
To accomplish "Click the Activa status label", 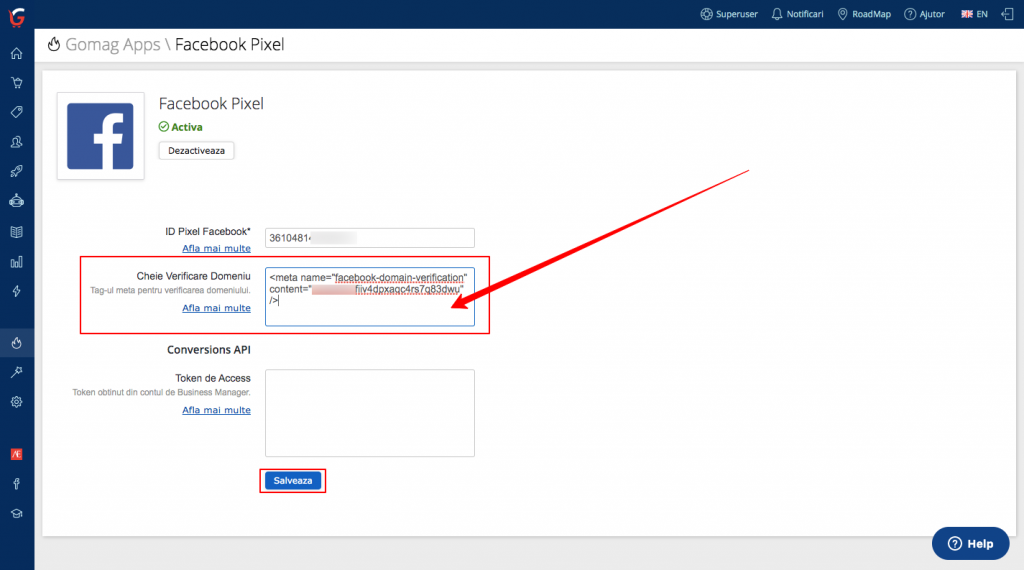I will [x=181, y=127].
